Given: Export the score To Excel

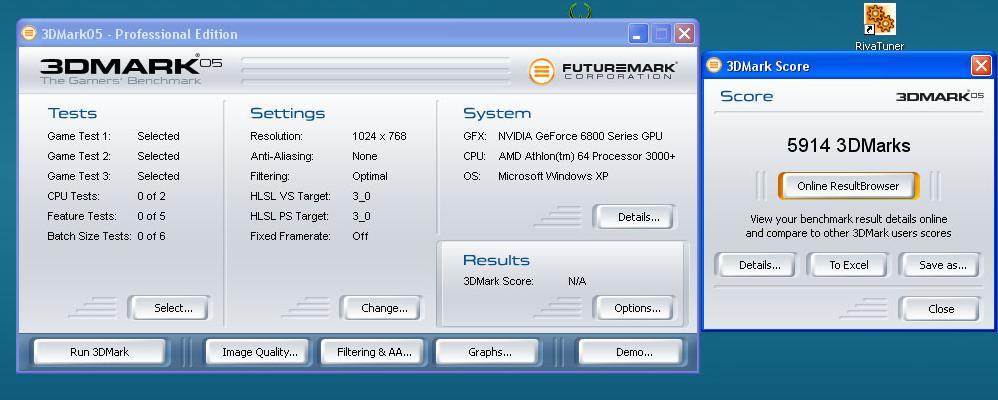Looking at the screenshot, I should pyautogui.click(x=848, y=265).
